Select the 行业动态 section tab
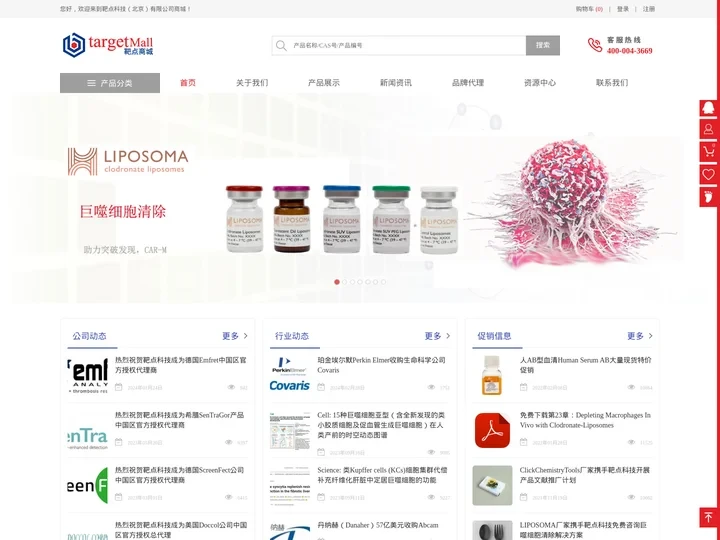The width and height of the screenshot is (720, 540). pos(292,336)
